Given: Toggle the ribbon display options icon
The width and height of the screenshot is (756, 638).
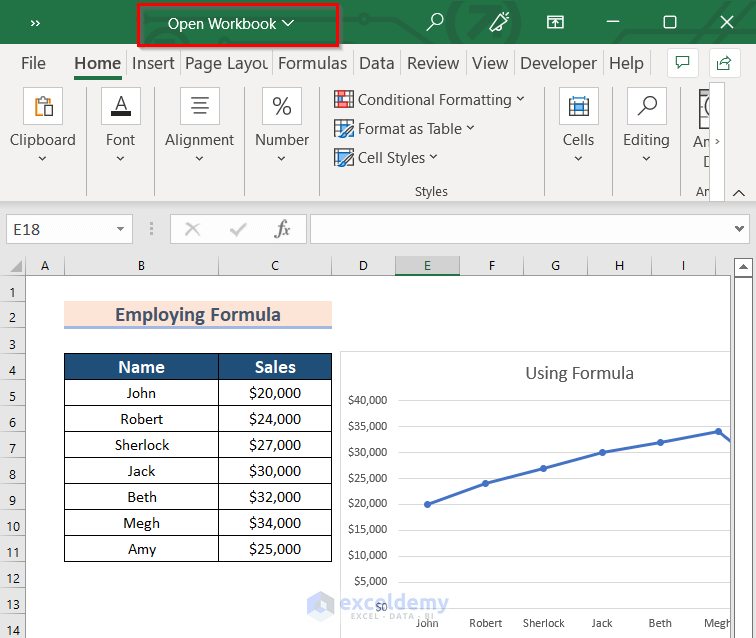Looking at the screenshot, I should [554, 22].
